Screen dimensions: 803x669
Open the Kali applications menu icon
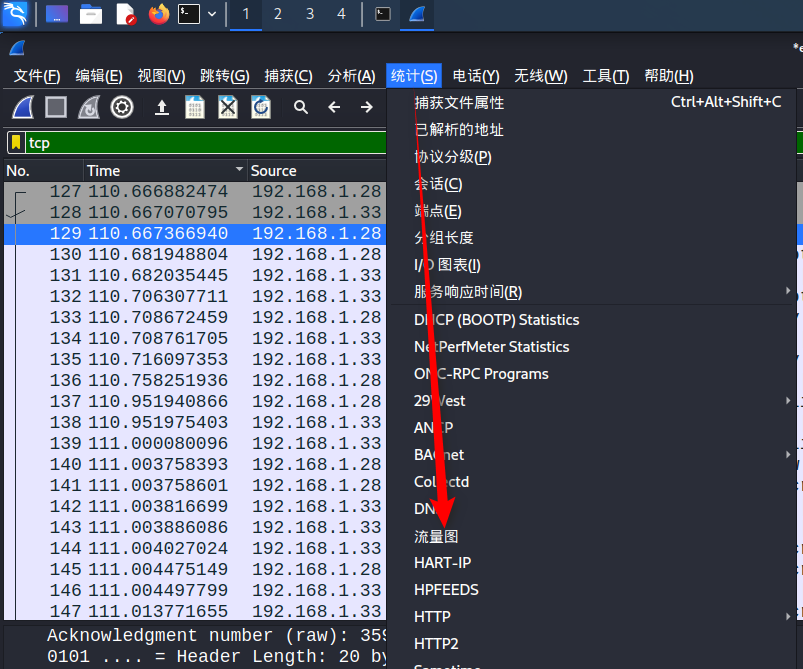(15, 14)
